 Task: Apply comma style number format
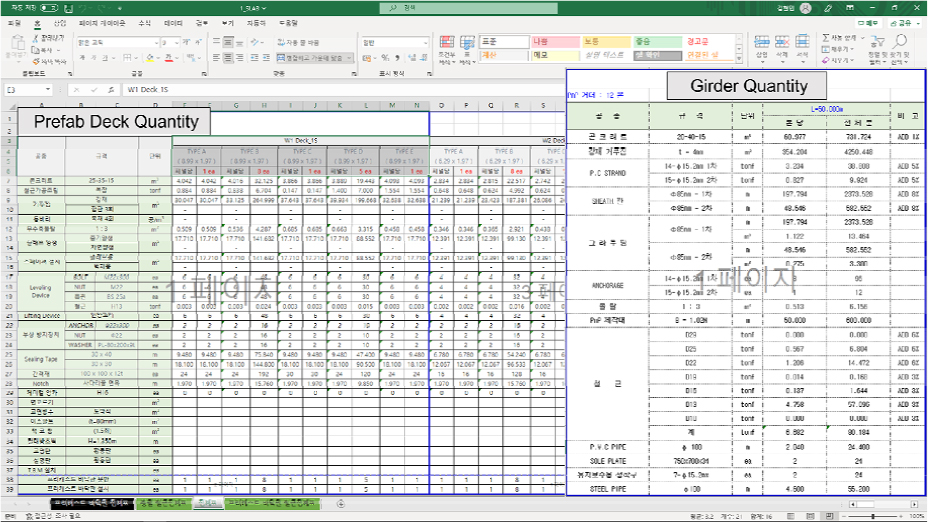click(x=397, y=57)
